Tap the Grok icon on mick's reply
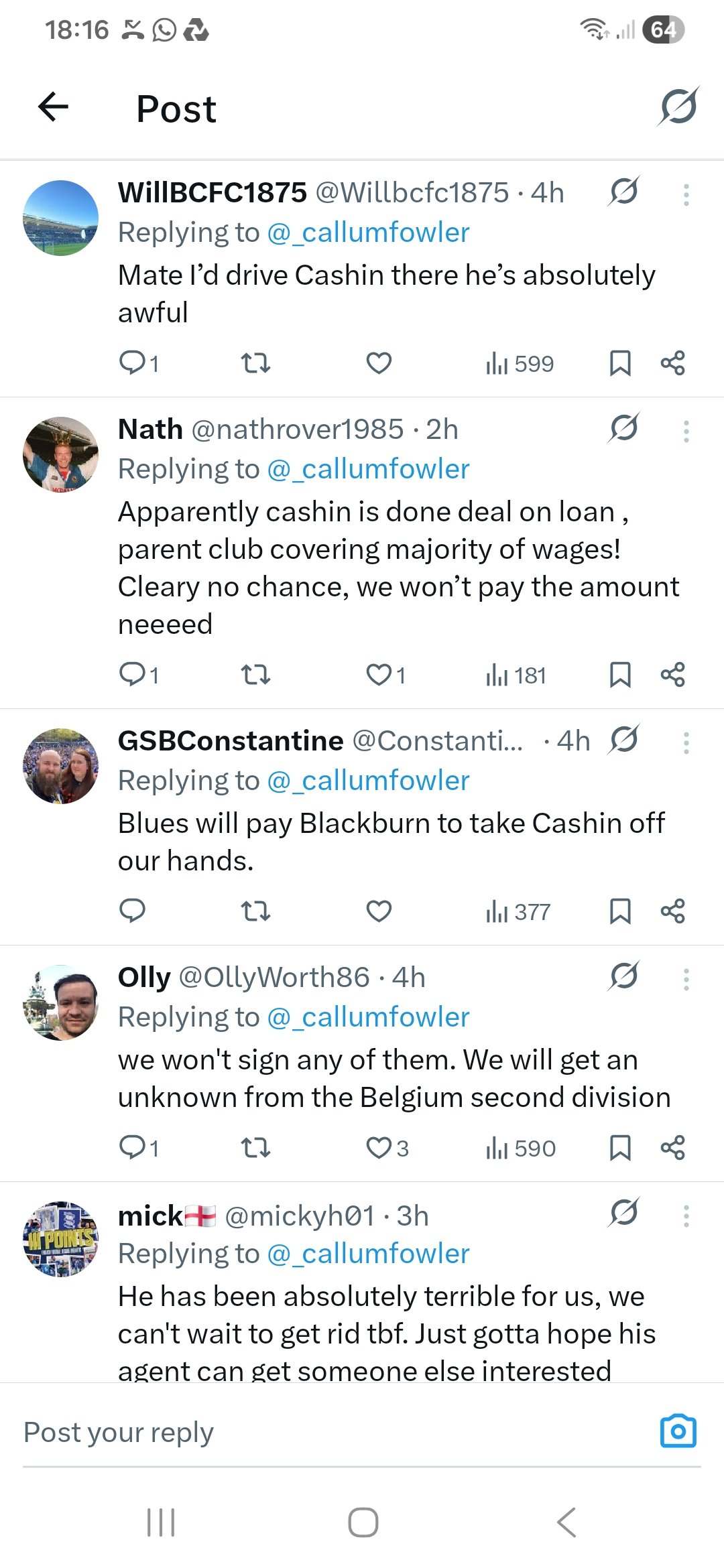Image resolution: width=724 pixels, height=1568 pixels. click(x=624, y=1213)
